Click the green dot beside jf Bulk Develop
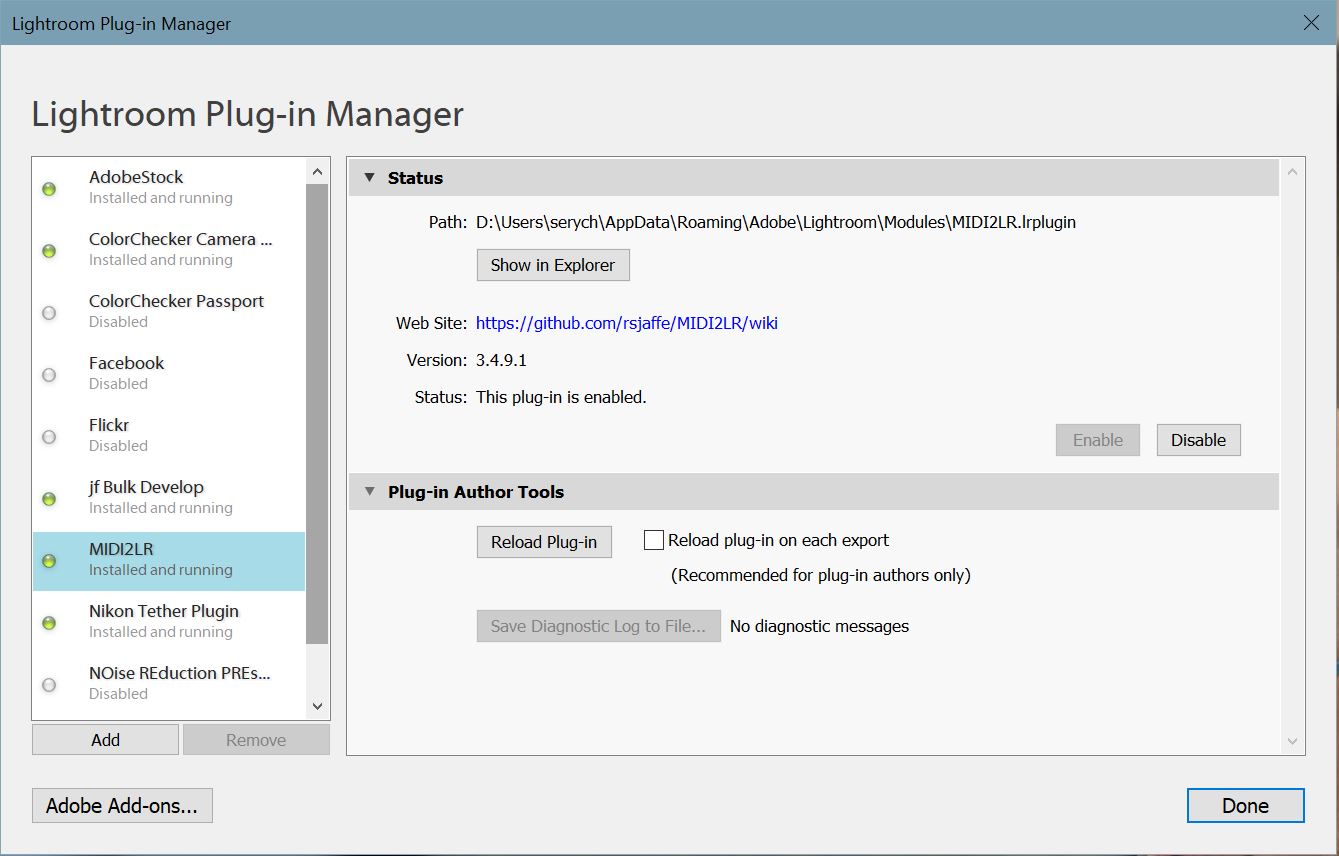The image size is (1339, 856). click(49, 499)
